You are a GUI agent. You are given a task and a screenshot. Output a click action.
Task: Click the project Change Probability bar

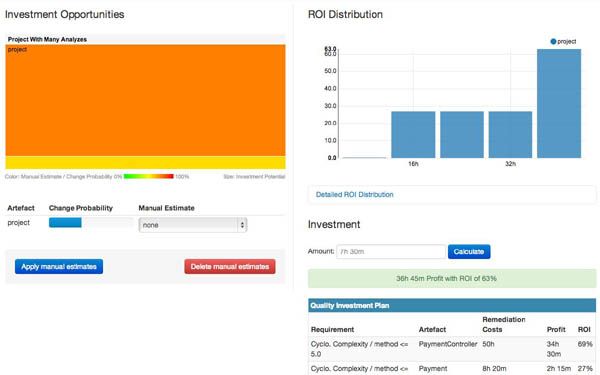point(65,222)
